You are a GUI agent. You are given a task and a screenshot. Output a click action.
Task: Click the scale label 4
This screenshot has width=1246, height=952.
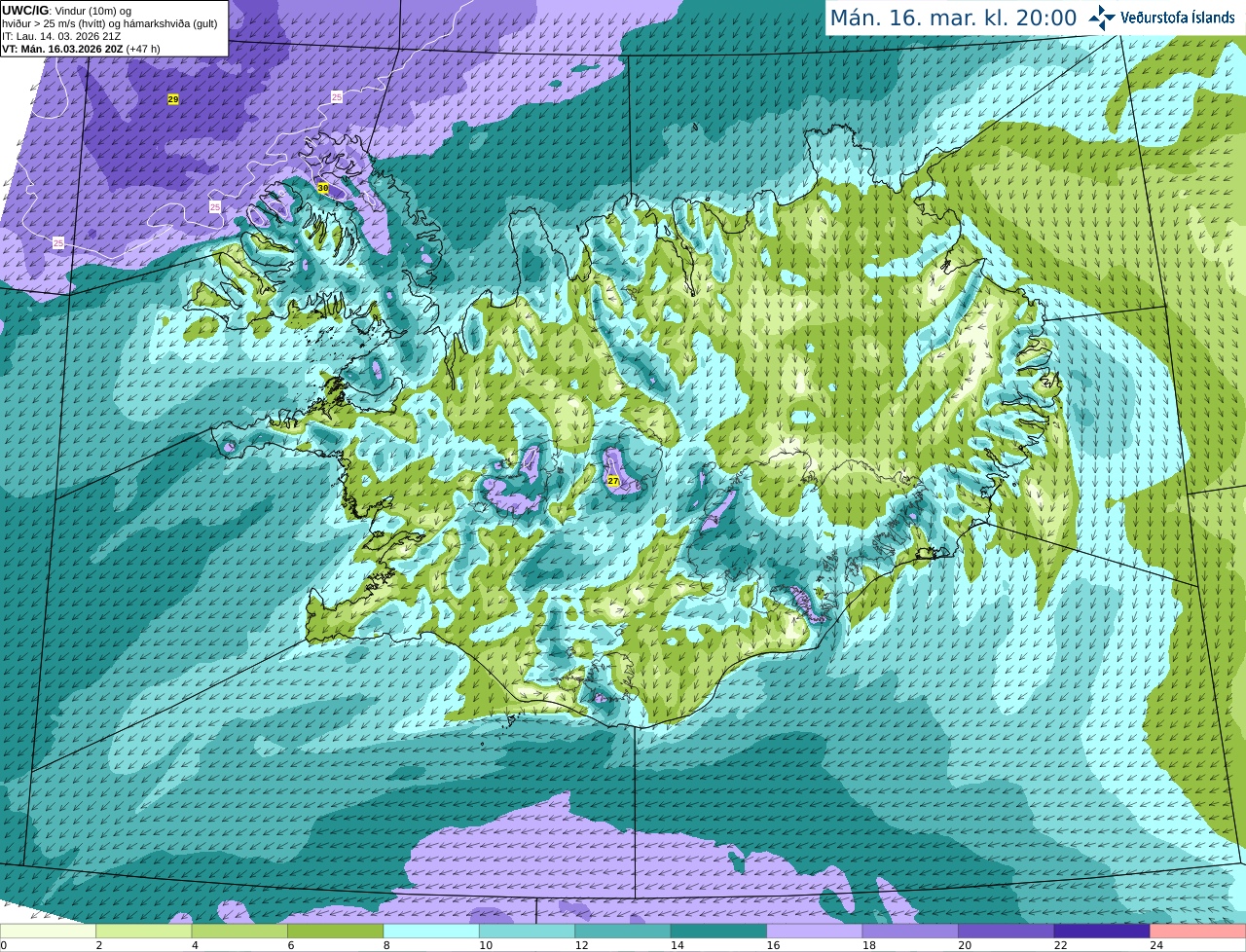click(195, 945)
